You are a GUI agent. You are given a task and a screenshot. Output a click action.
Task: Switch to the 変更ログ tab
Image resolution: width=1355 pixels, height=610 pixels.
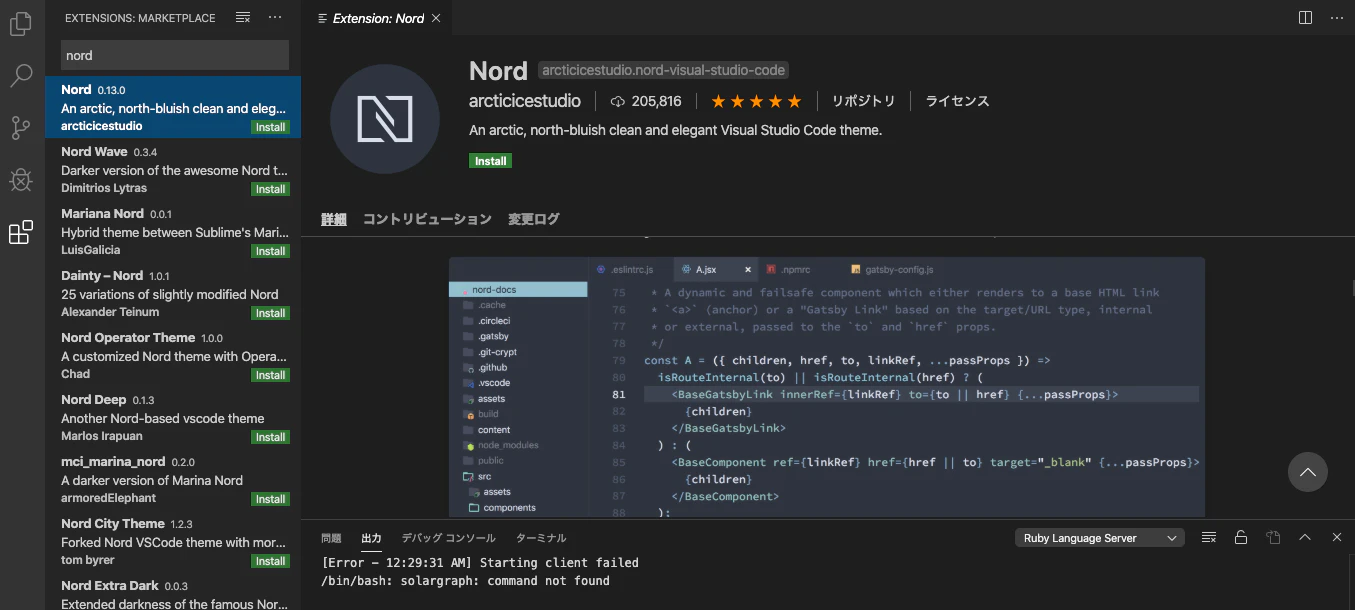[x=534, y=219]
